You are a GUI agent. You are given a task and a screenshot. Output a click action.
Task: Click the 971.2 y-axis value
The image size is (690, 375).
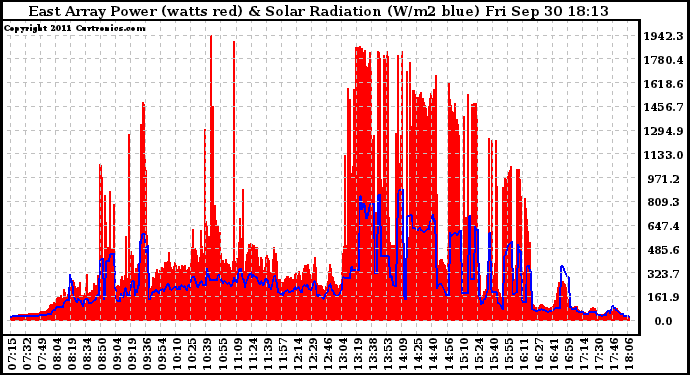(x=665, y=179)
